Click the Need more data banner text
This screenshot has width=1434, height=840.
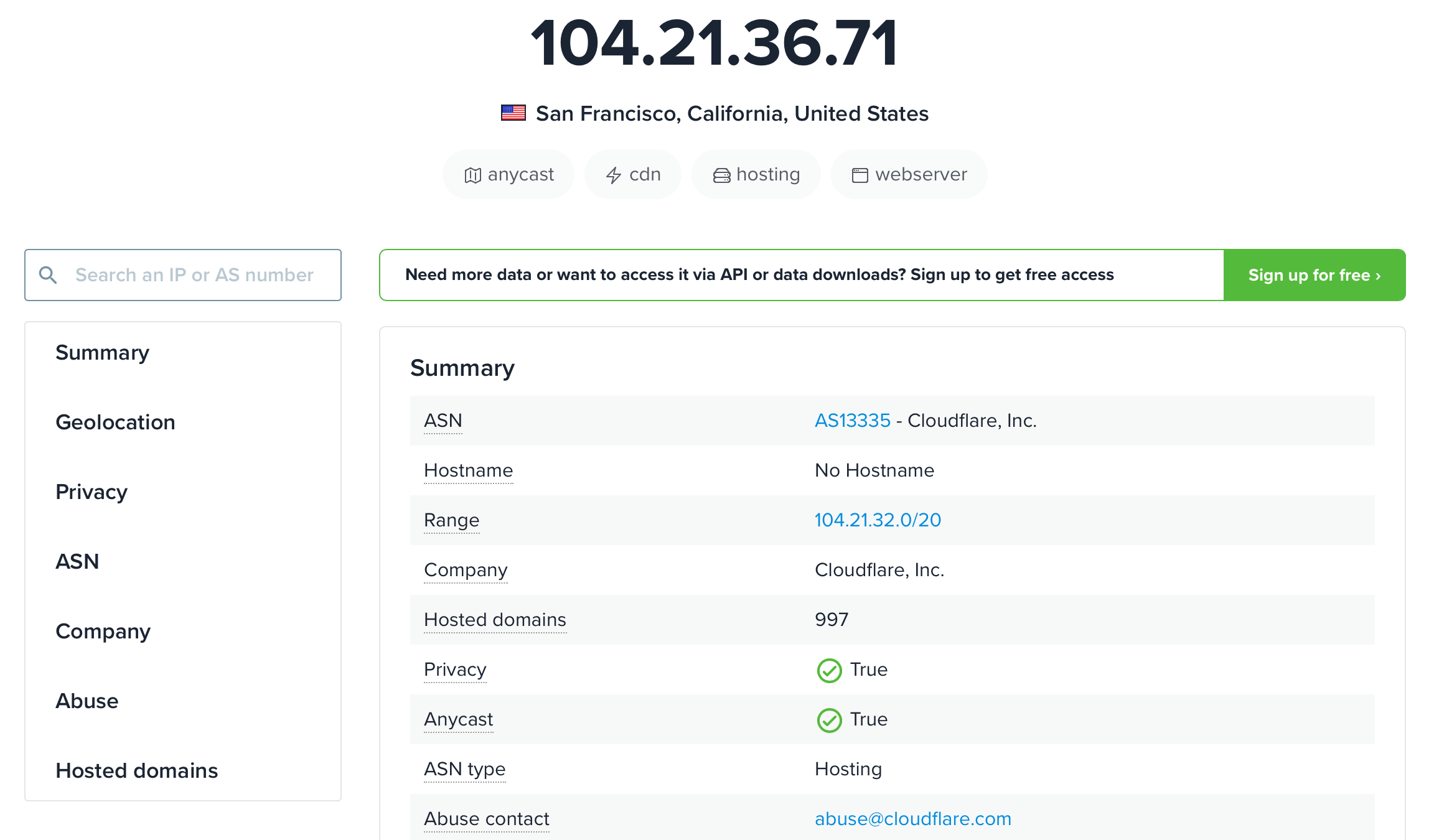click(759, 274)
